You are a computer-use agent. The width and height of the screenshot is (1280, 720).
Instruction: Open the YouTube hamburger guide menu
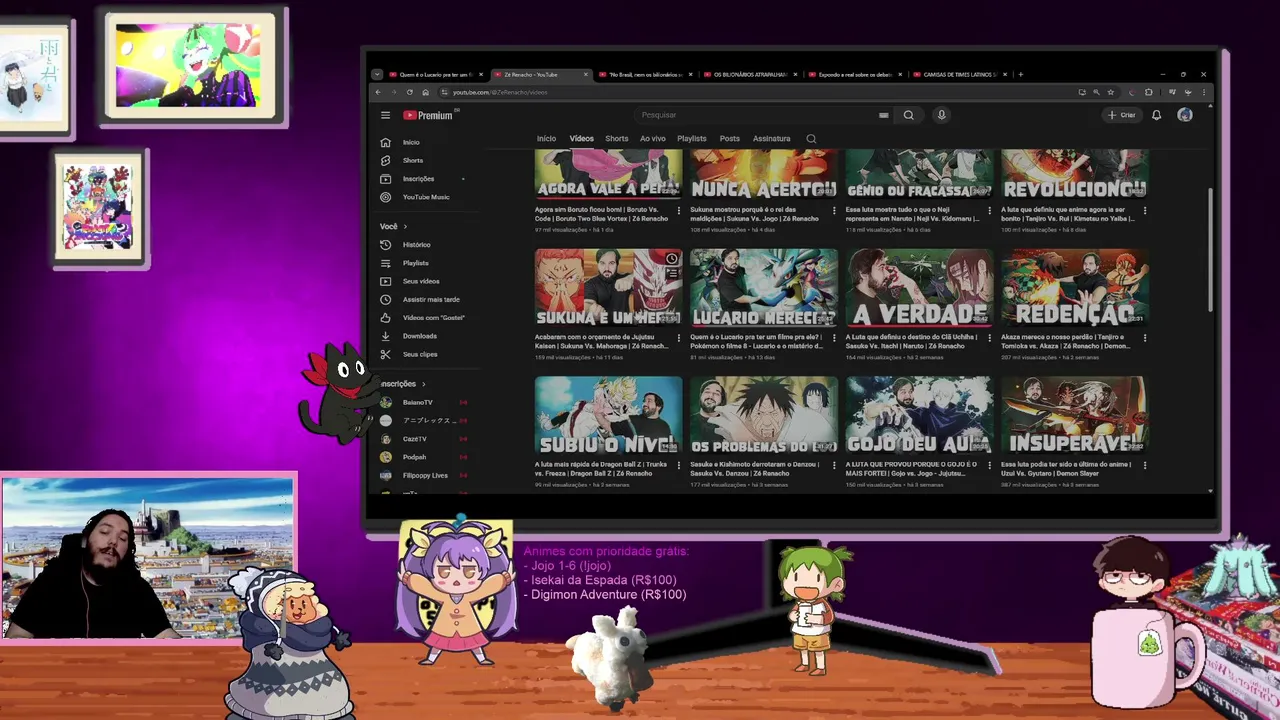click(x=385, y=115)
